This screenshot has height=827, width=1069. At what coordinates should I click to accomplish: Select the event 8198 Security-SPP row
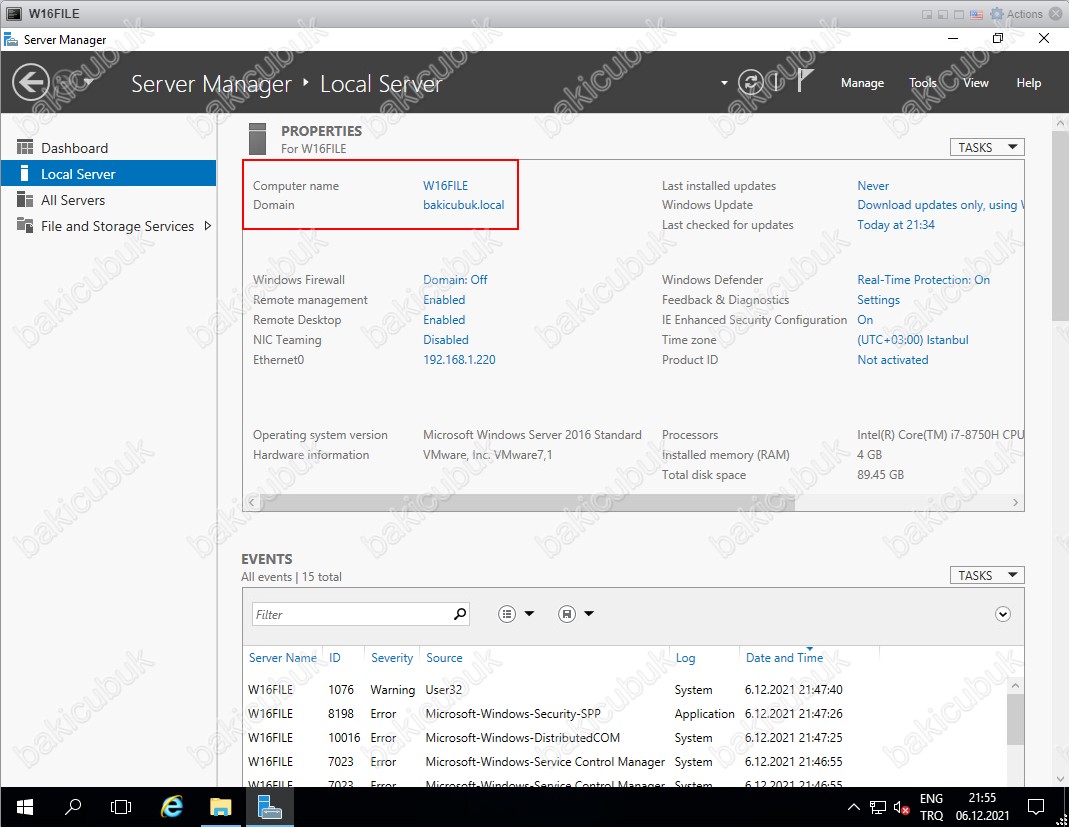[x=624, y=713]
